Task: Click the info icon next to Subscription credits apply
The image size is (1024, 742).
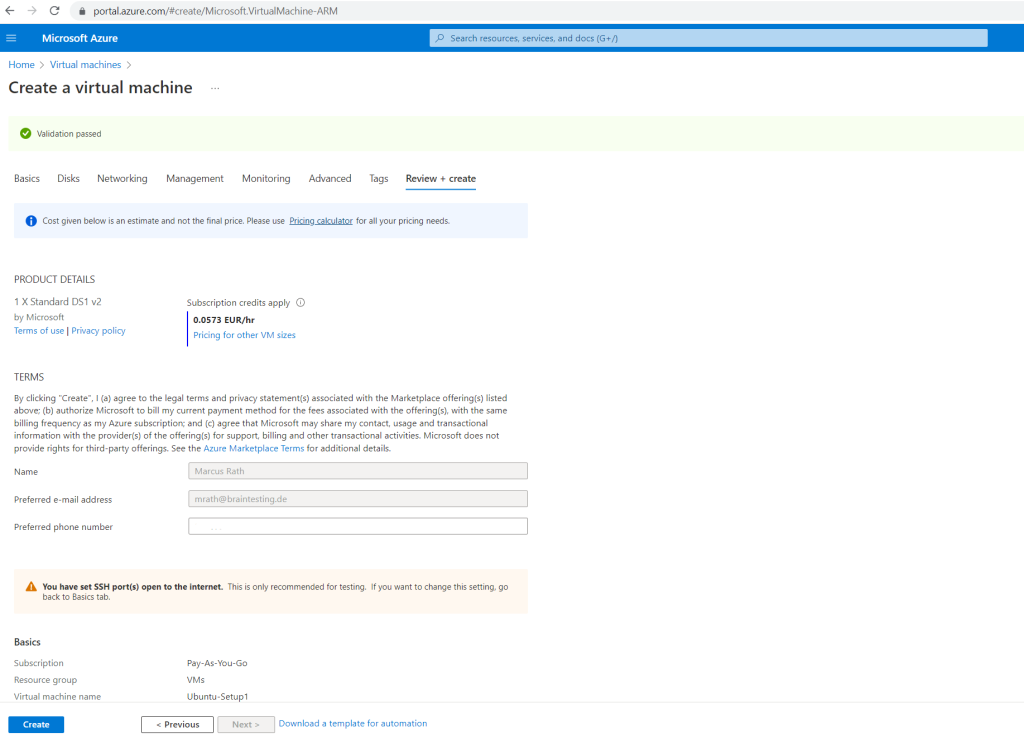Action: point(300,302)
